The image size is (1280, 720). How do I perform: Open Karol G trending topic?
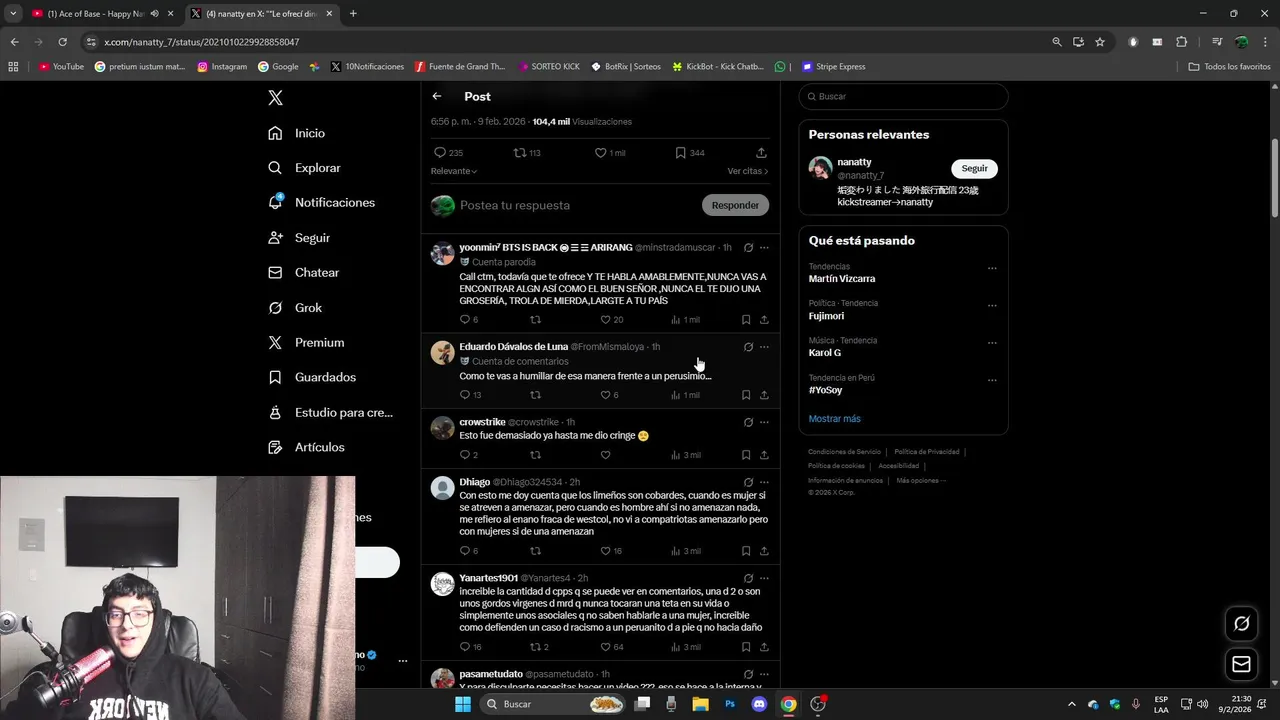[825, 353]
